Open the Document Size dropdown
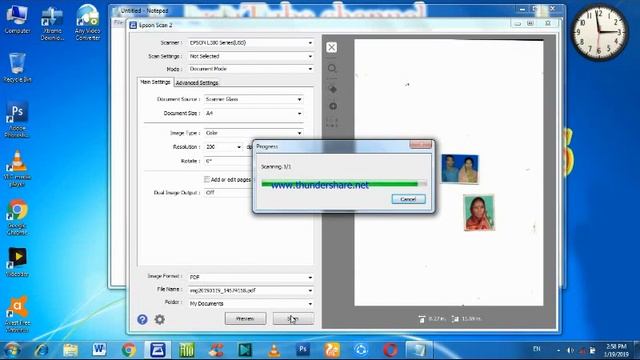The image size is (640, 360). click(253, 113)
